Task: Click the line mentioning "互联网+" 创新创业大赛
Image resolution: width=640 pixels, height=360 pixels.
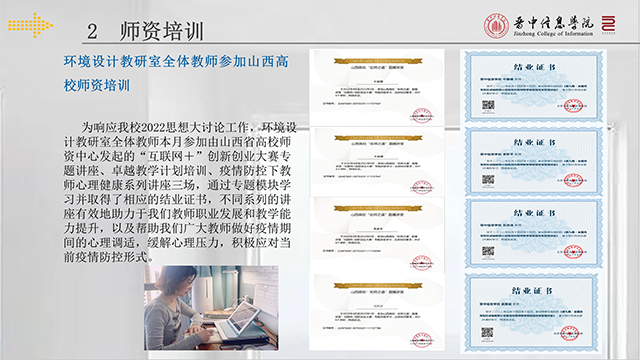Action: [x=177, y=156]
